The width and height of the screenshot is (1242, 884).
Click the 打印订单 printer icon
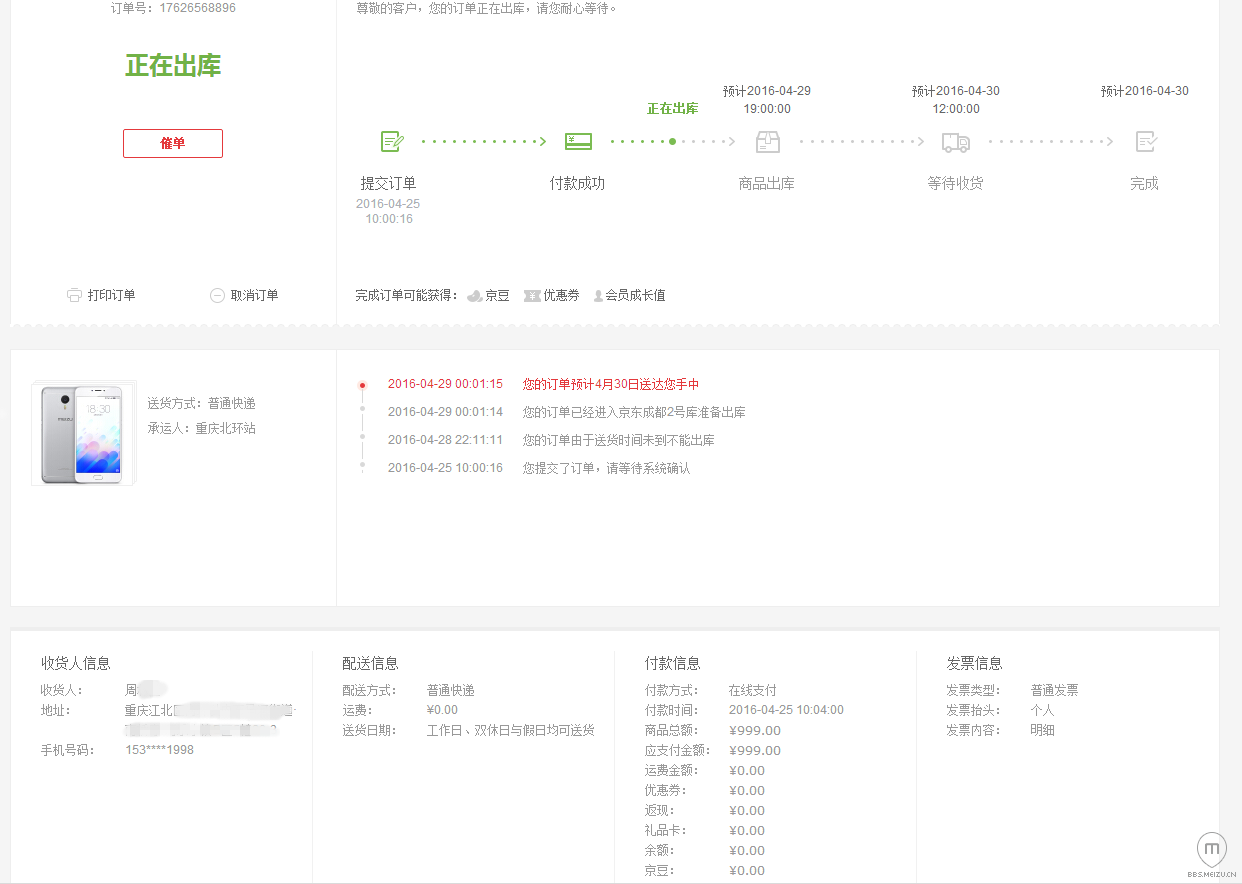click(74, 294)
